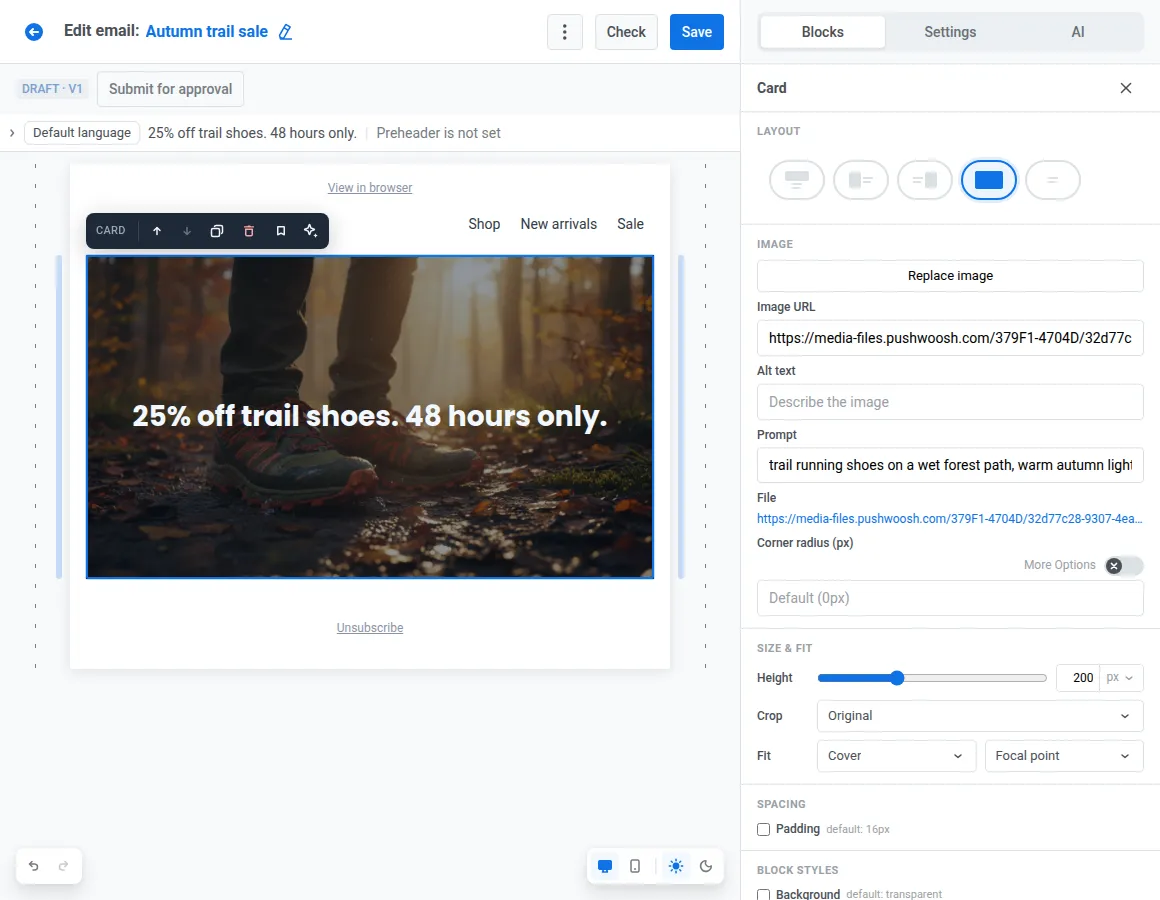Select image-on-top card layout
Image resolution: width=1160 pixels, height=900 pixels.
pyautogui.click(x=797, y=180)
